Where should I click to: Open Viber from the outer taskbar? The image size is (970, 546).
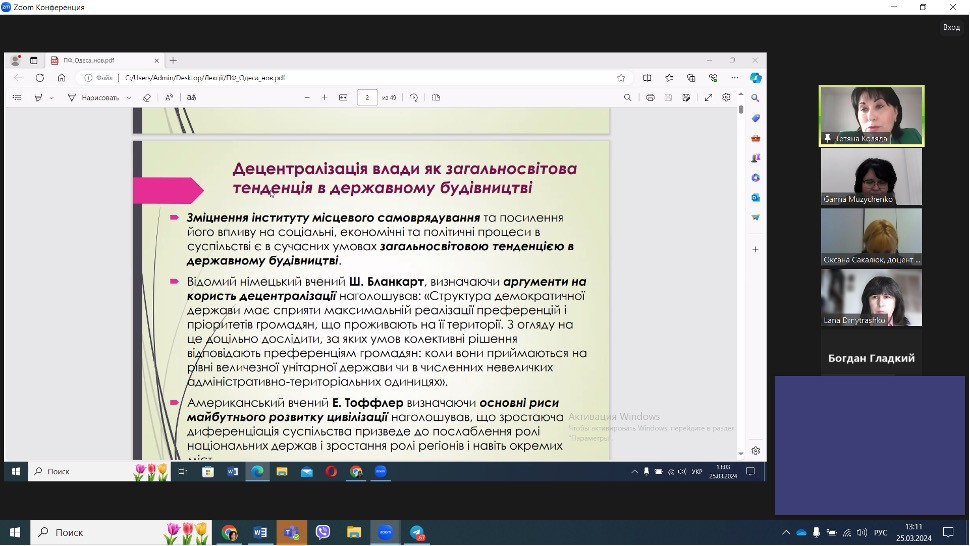click(x=323, y=533)
